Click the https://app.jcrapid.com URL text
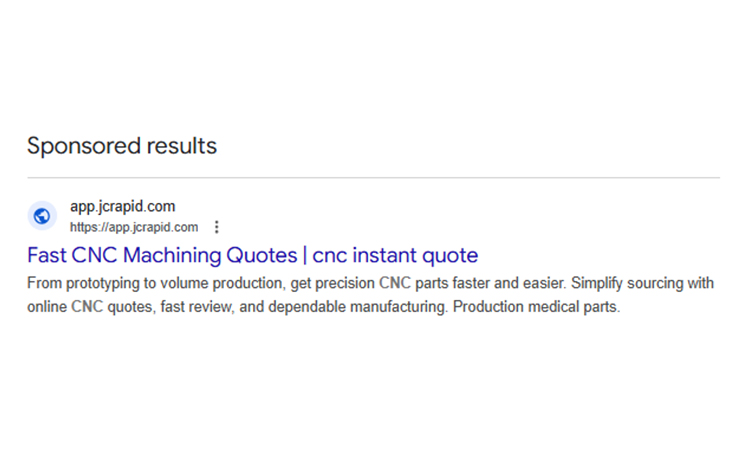Viewport: 750px width, 450px height. (x=134, y=227)
